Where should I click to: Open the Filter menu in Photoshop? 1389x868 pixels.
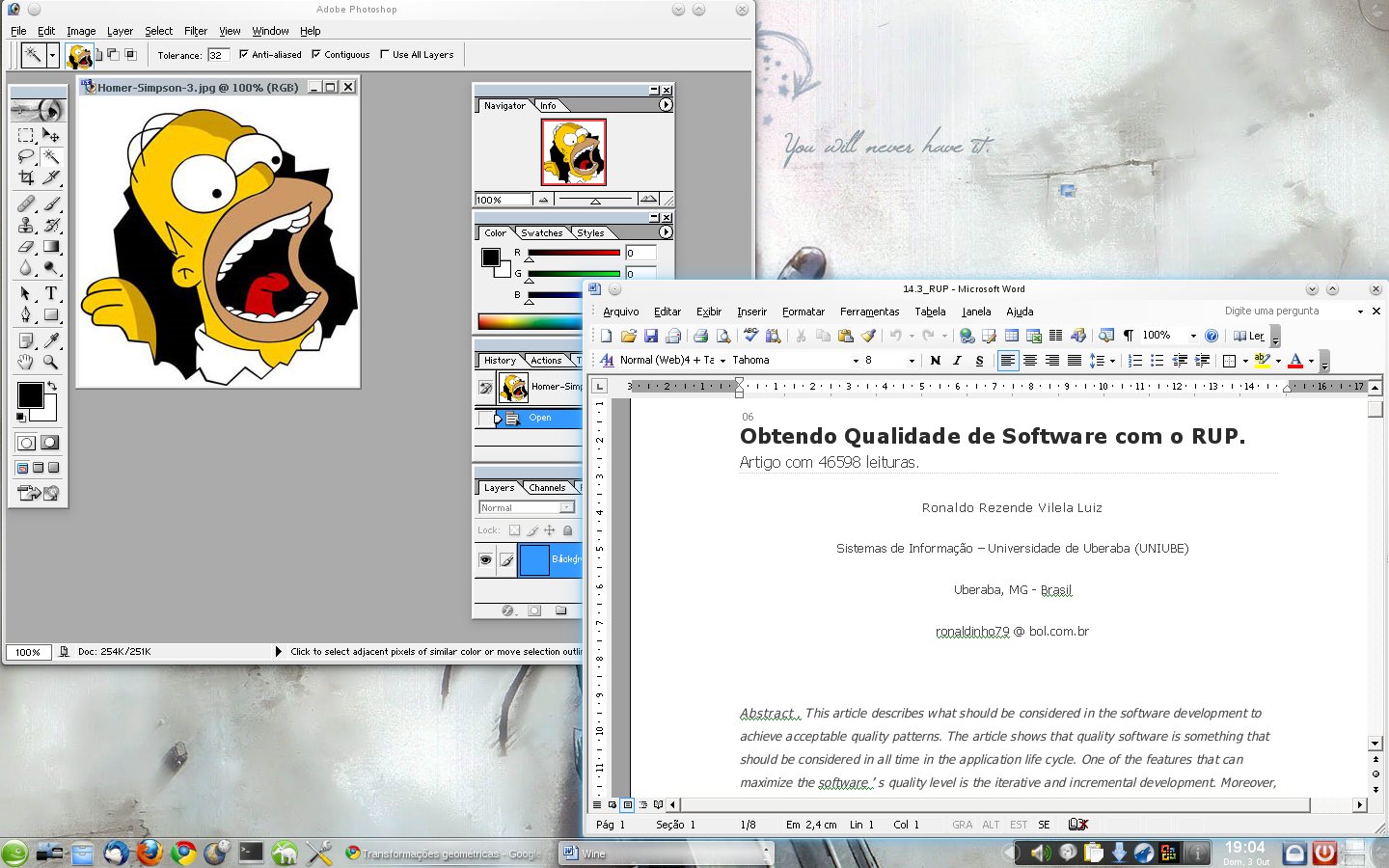tap(196, 31)
